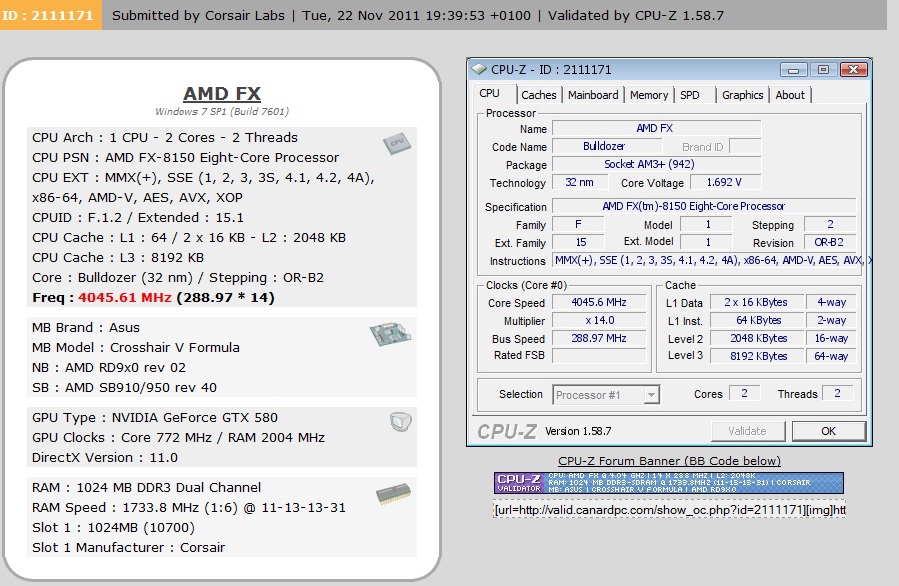This screenshot has height=586, width=899.
Task: Click the motherboard icon beside MB Brand
Action: click(x=390, y=333)
